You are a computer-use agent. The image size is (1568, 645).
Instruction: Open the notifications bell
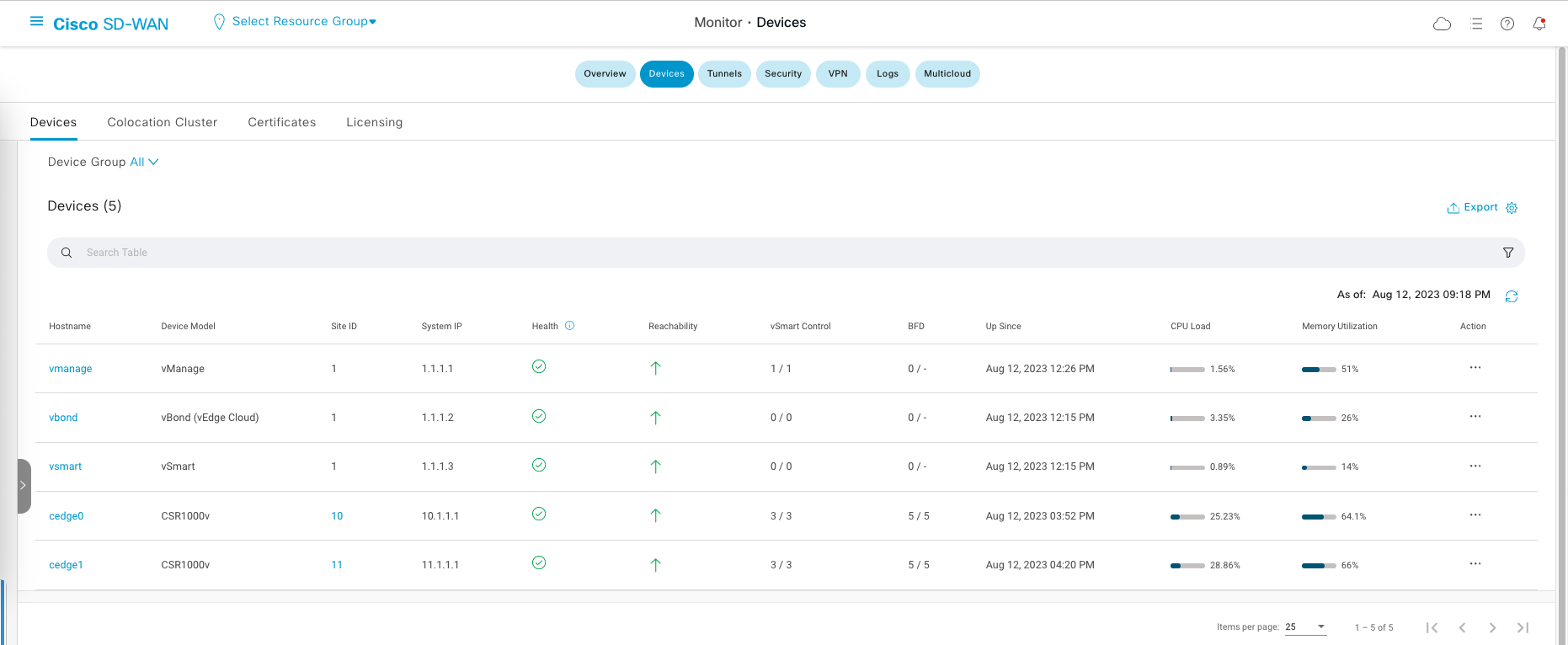coord(1539,24)
